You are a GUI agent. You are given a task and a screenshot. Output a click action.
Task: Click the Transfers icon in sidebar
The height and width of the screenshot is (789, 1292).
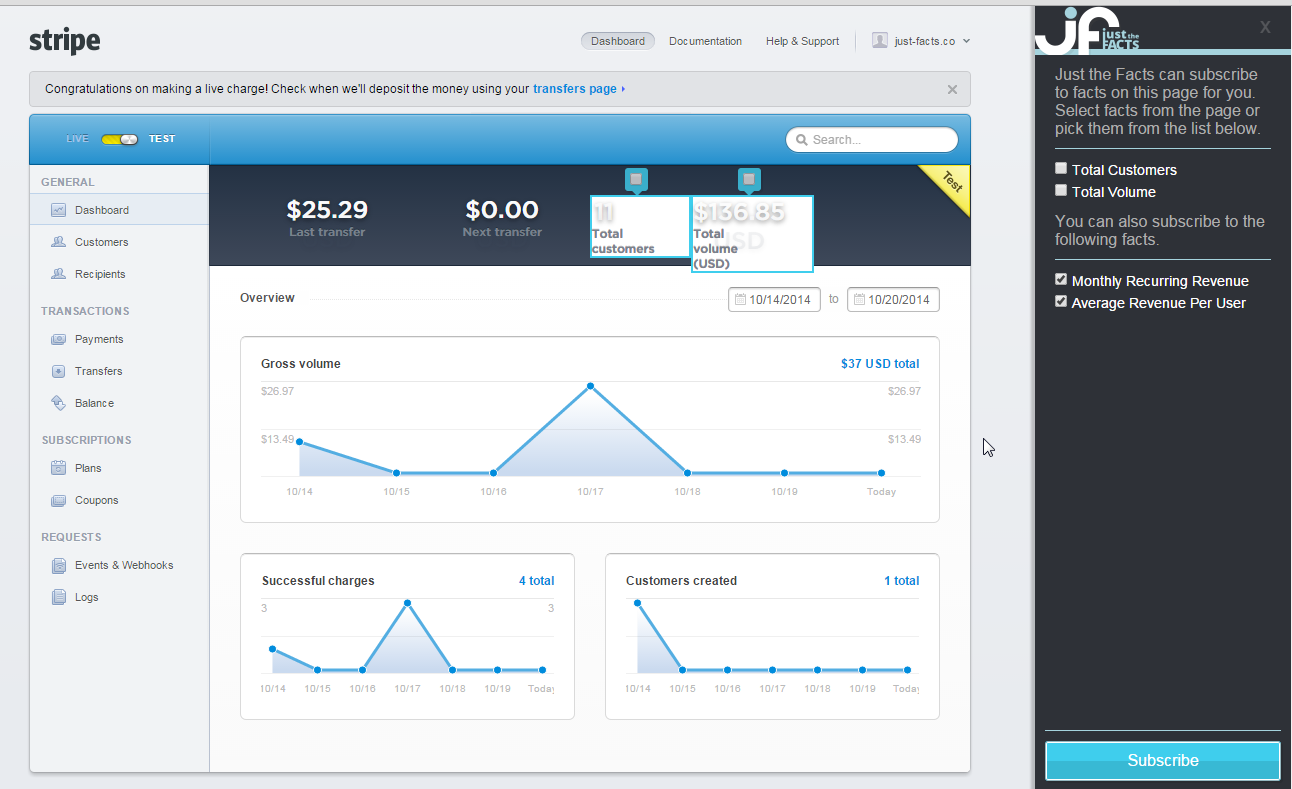pyautogui.click(x=58, y=371)
